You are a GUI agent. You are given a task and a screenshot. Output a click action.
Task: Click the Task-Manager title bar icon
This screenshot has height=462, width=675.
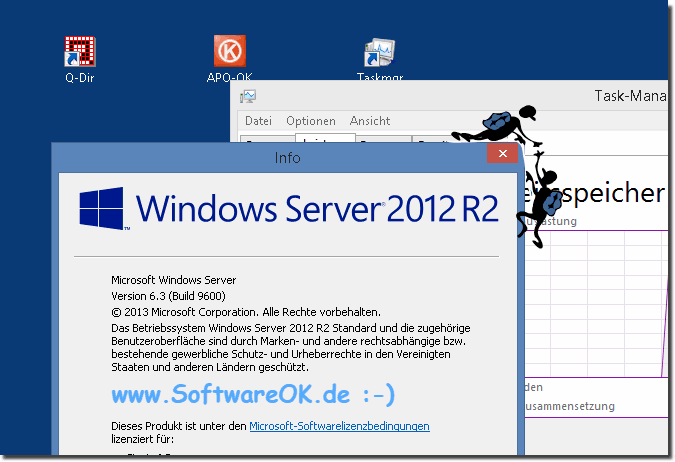[x=248, y=96]
